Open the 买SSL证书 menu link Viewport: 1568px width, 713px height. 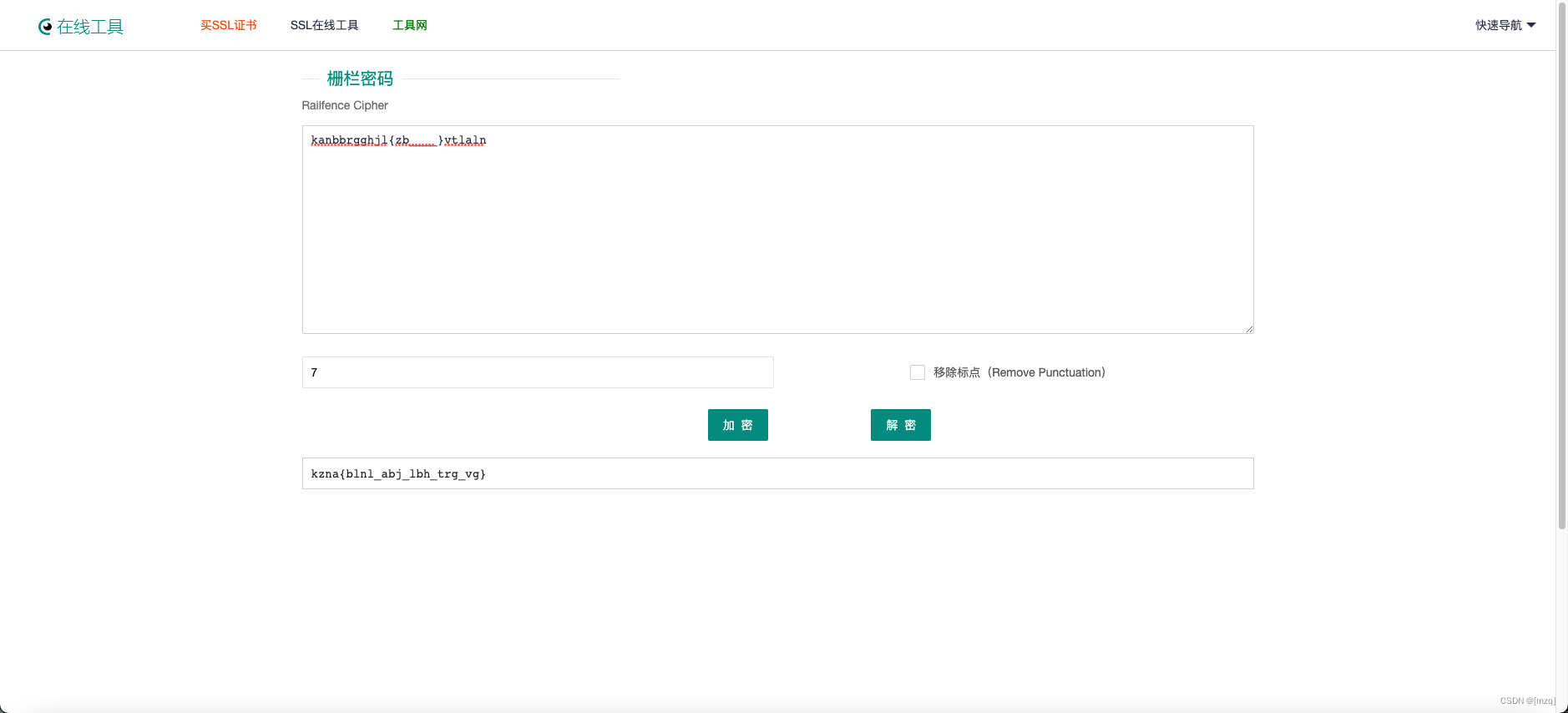point(229,25)
